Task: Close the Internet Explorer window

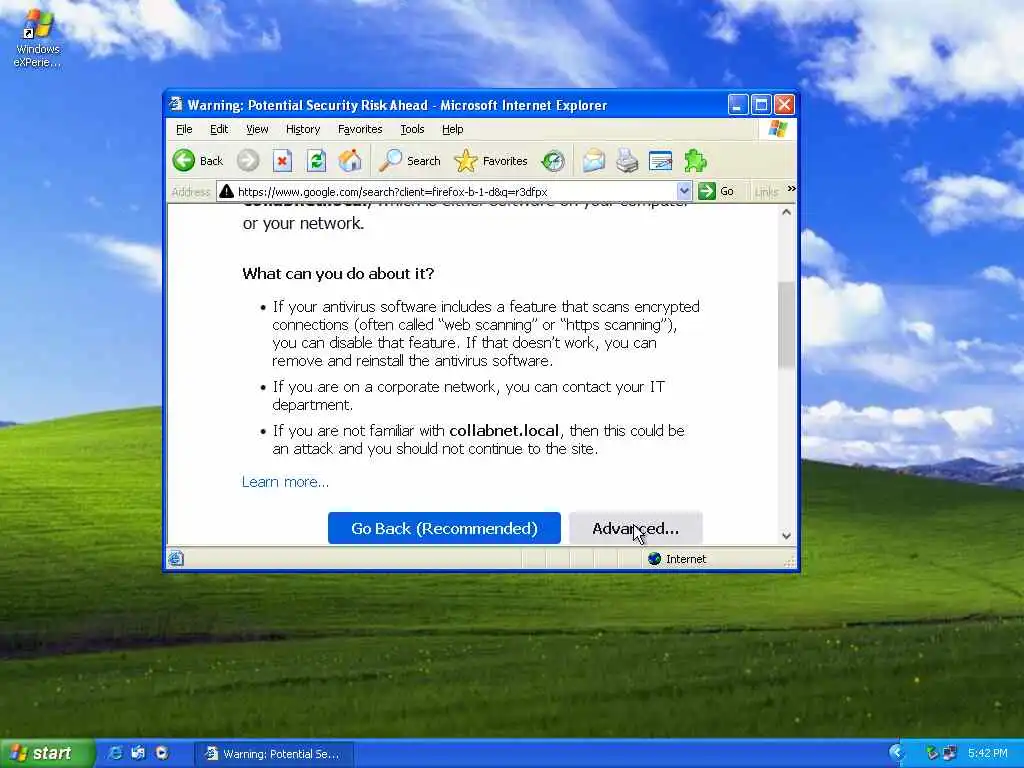Action: pos(784,104)
